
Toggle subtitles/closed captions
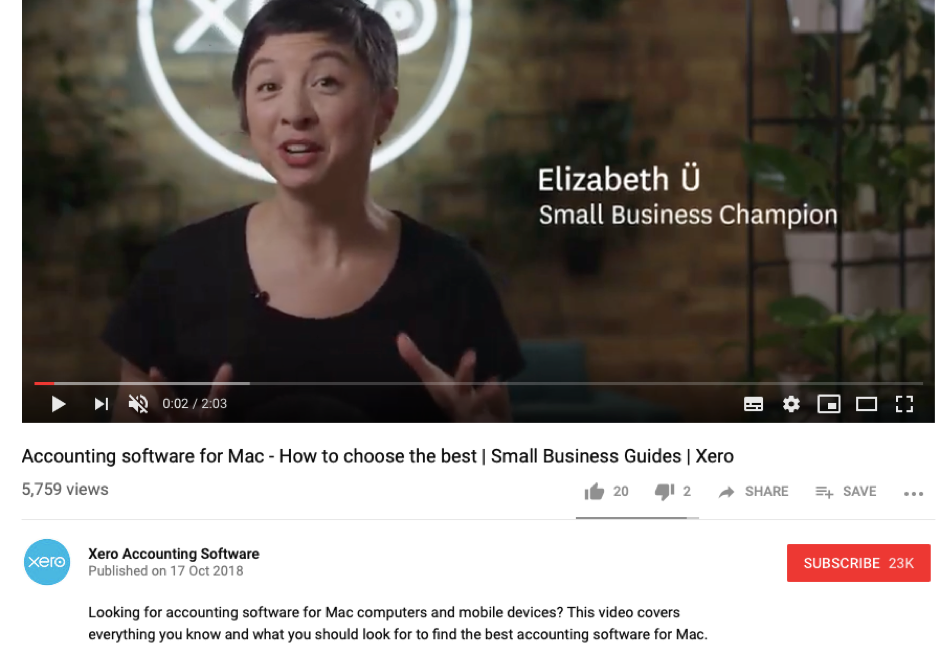tap(753, 405)
